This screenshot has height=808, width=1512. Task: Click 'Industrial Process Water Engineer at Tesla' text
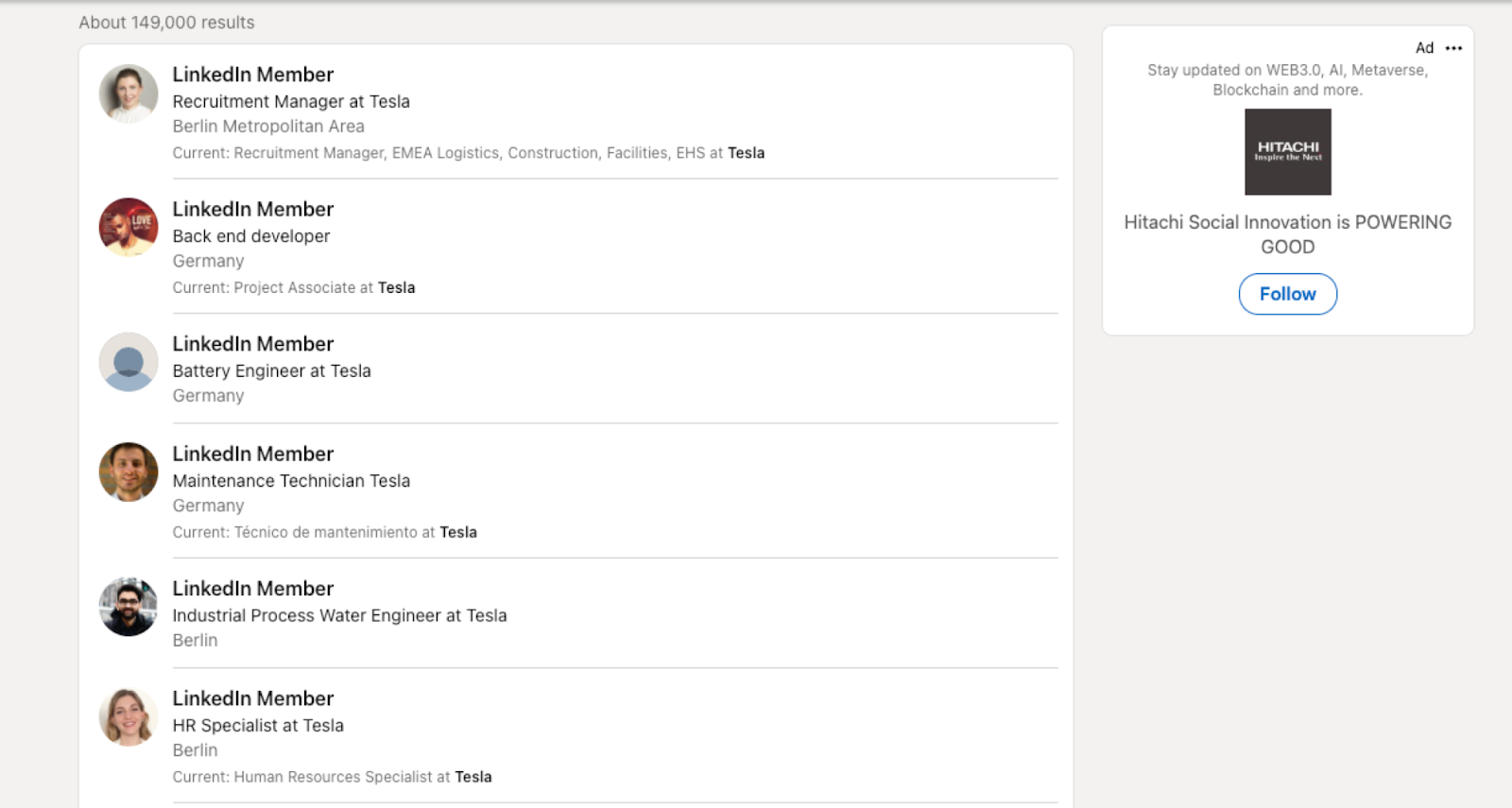click(340, 616)
